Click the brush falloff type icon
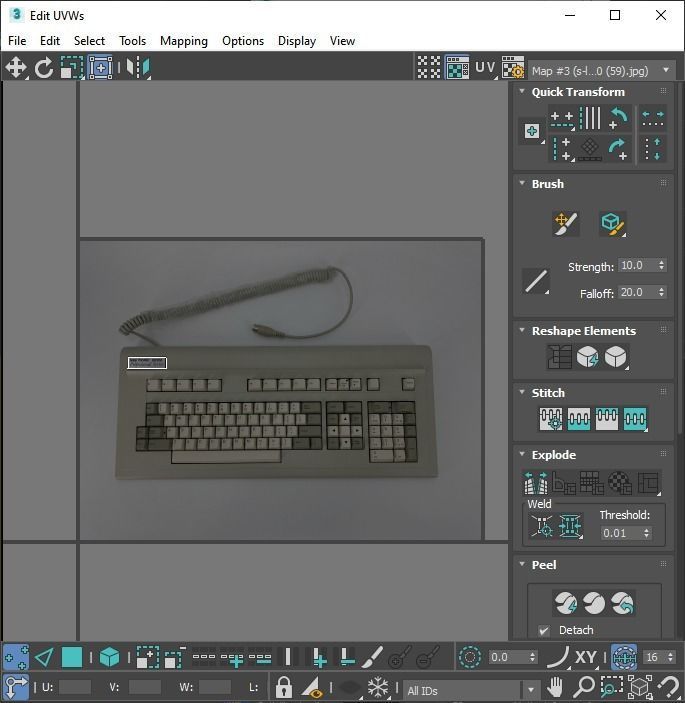Viewport: 685px width, 703px height. click(536, 281)
